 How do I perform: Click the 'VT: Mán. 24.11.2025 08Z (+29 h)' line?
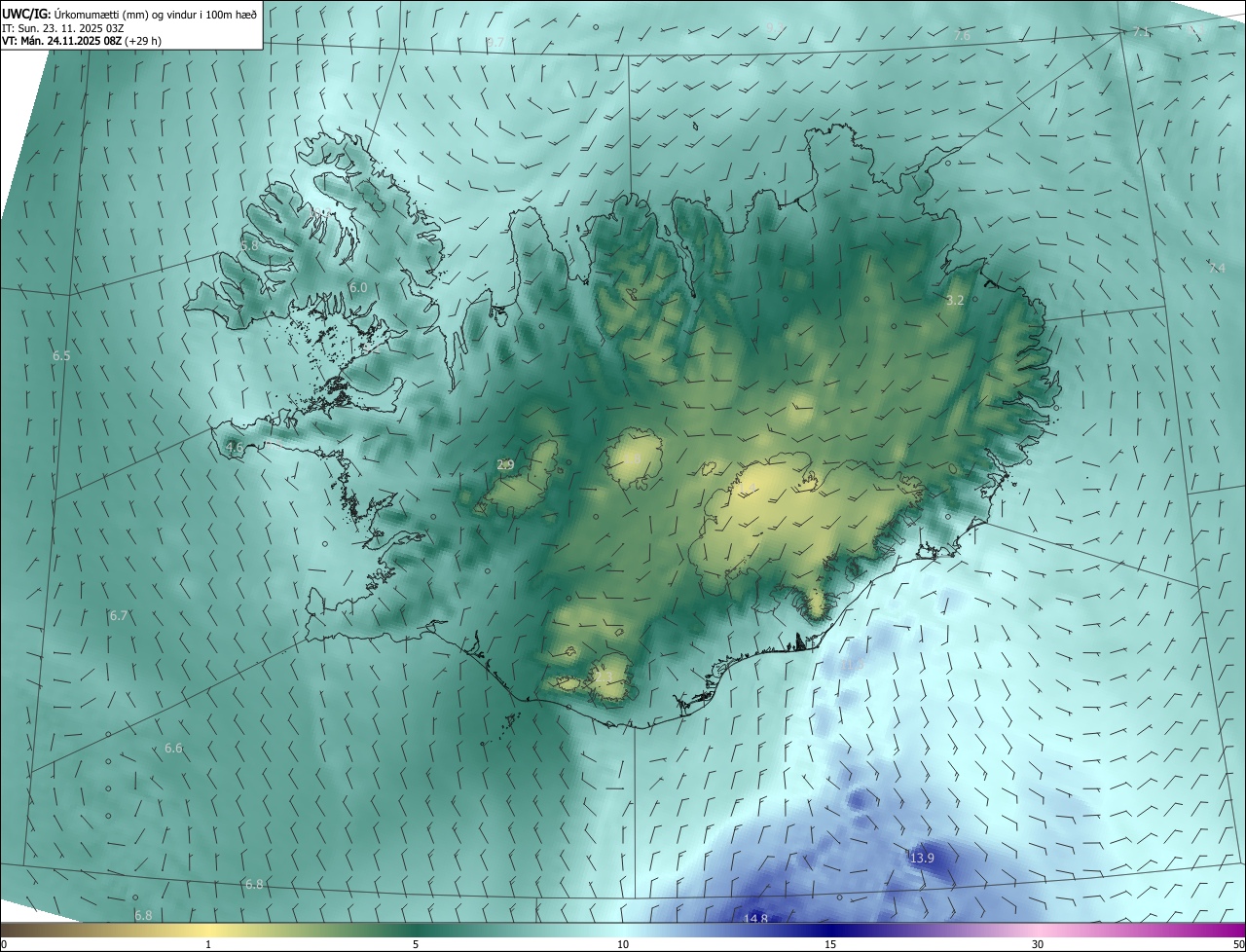pyautogui.click(x=82, y=41)
